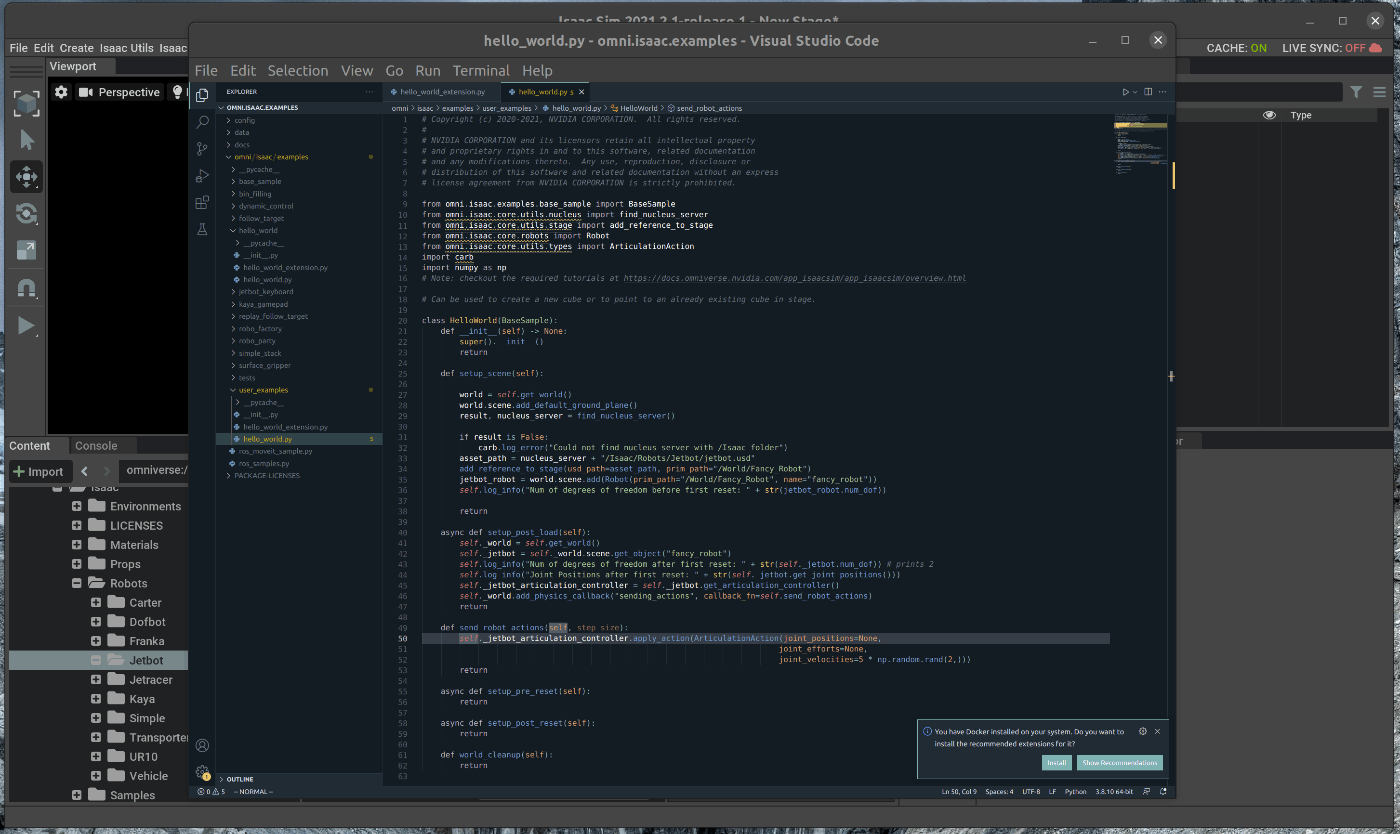The image size is (1400, 834).
Task: Click Python language mode in status bar
Action: (x=1076, y=791)
